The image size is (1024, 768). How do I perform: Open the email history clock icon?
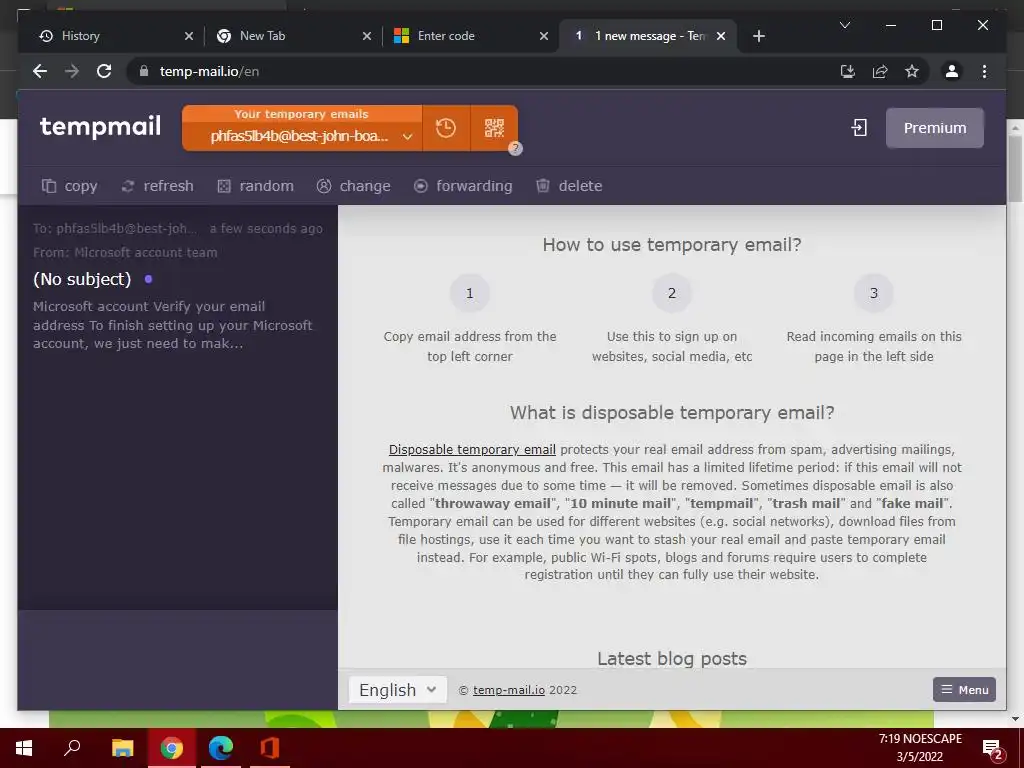pyautogui.click(x=446, y=128)
